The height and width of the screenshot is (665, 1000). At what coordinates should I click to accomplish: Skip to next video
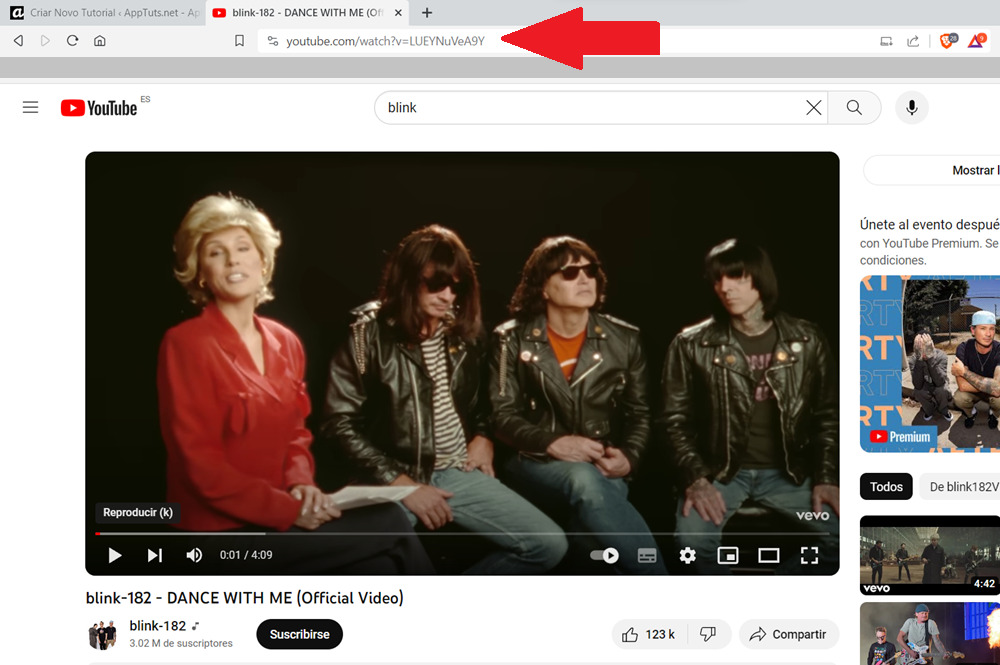pos(154,555)
